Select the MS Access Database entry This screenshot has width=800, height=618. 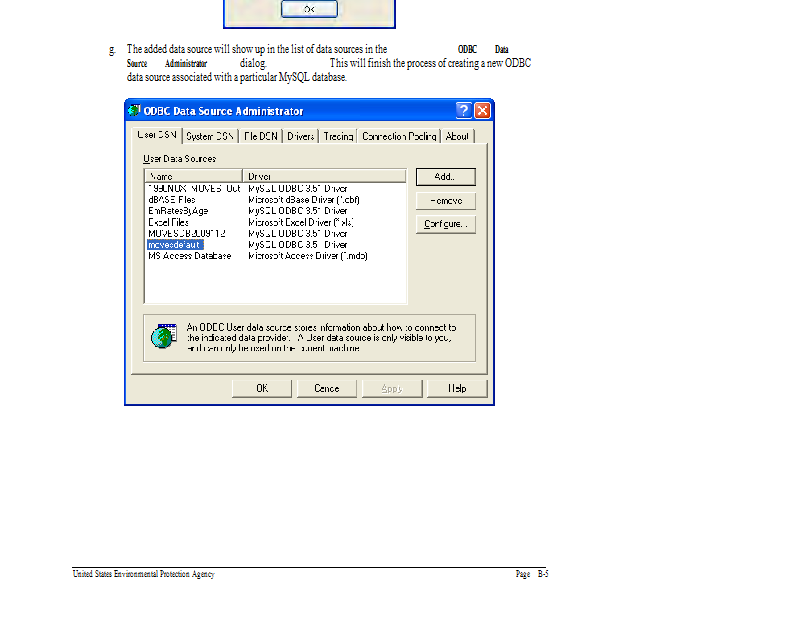(x=189, y=256)
